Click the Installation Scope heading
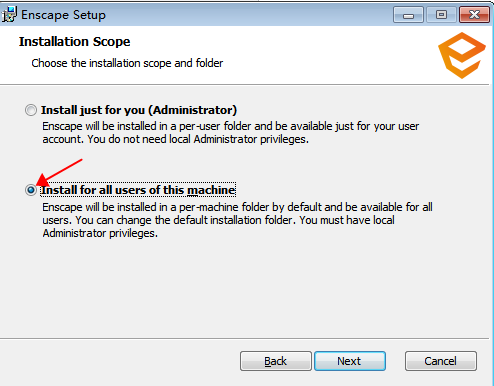The image size is (494, 386). tap(74, 42)
